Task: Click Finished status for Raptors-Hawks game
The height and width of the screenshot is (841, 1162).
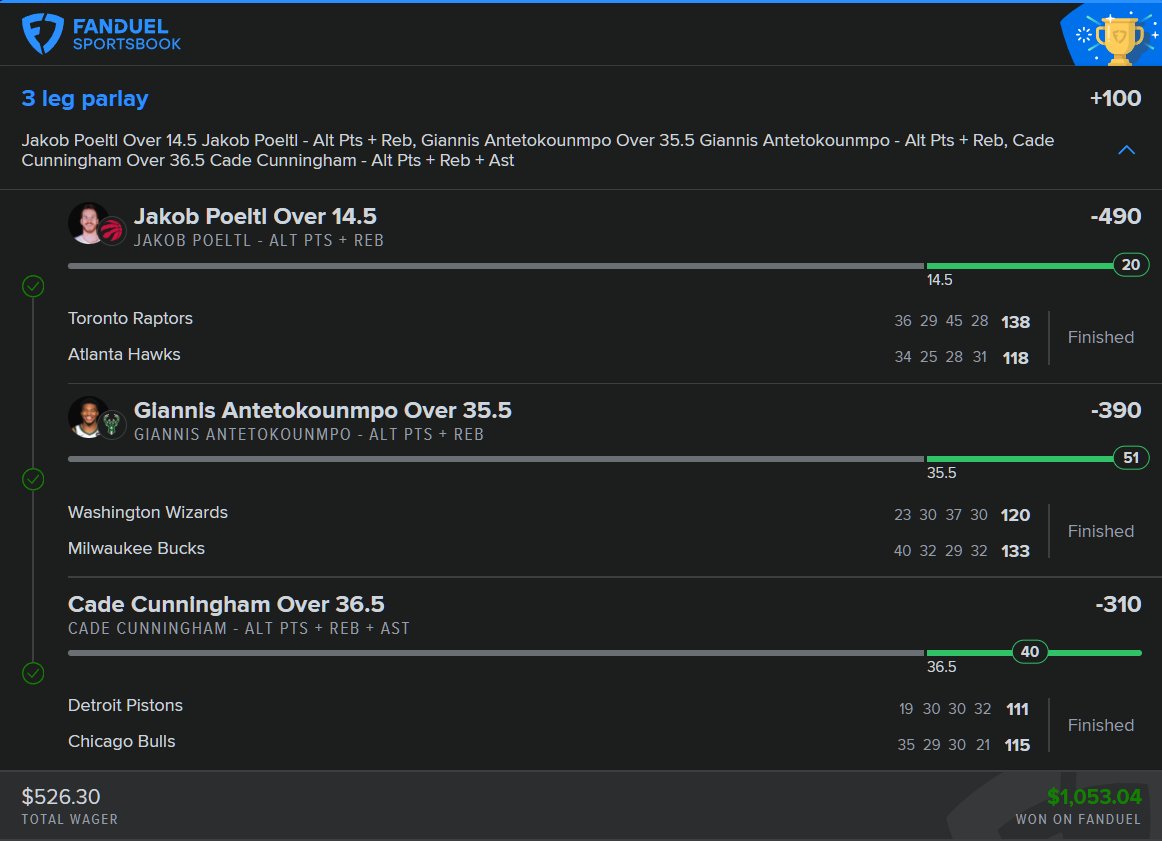Action: pyautogui.click(x=1100, y=338)
